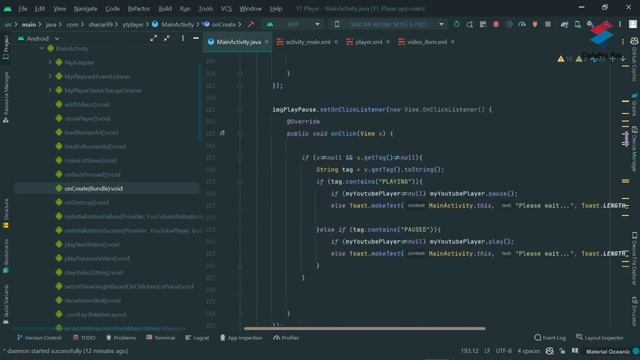Screen dimensions: 640x360
Task: Click the UTF-8 encoding status item
Action: click(x=503, y=351)
